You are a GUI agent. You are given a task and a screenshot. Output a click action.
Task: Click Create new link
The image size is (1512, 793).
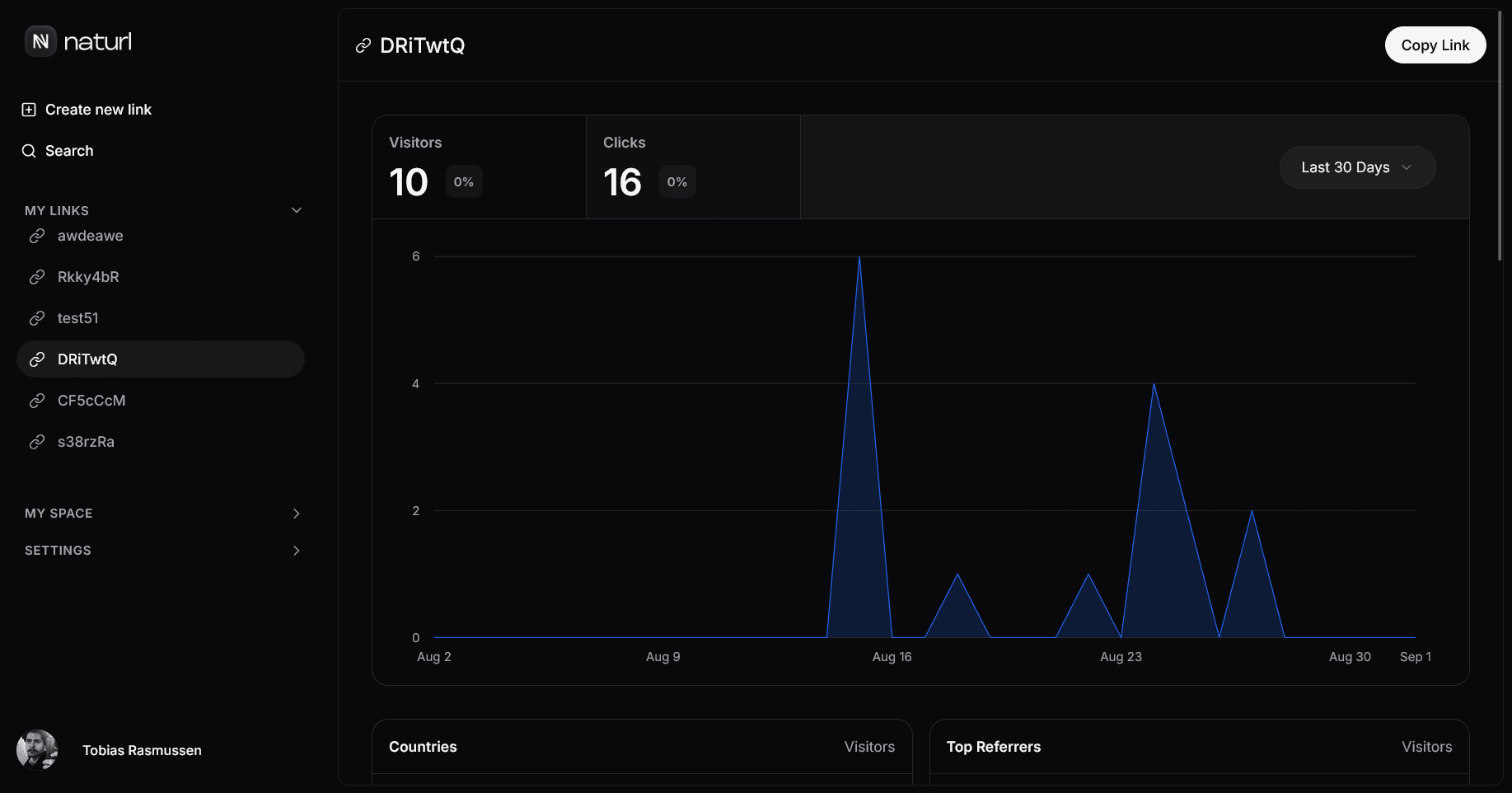pyautogui.click(x=98, y=110)
